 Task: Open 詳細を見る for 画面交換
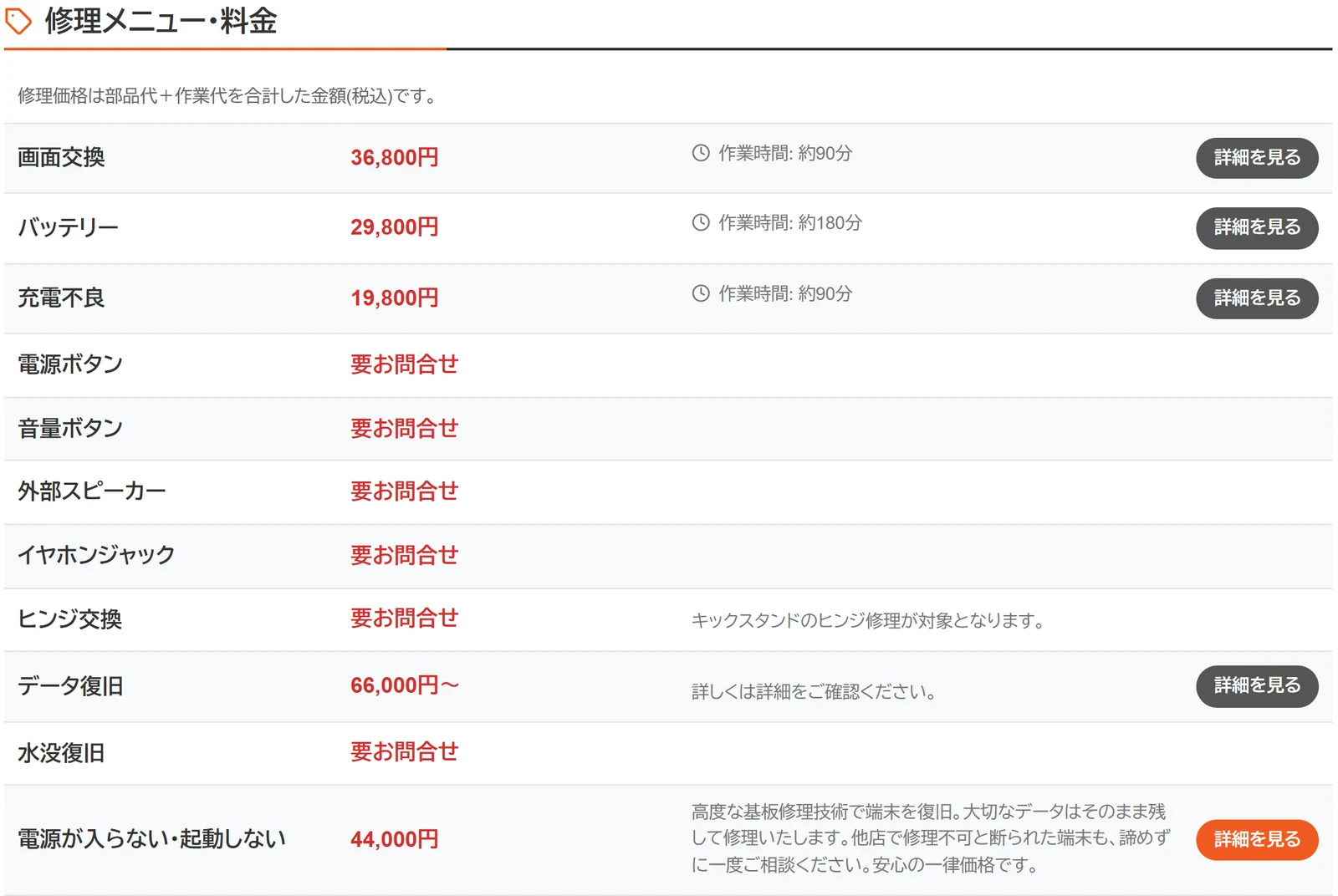1257,158
